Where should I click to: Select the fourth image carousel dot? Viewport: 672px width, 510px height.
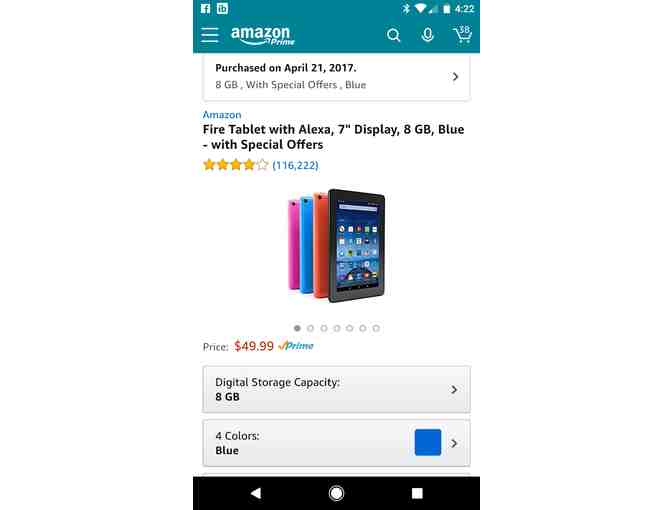(337, 328)
